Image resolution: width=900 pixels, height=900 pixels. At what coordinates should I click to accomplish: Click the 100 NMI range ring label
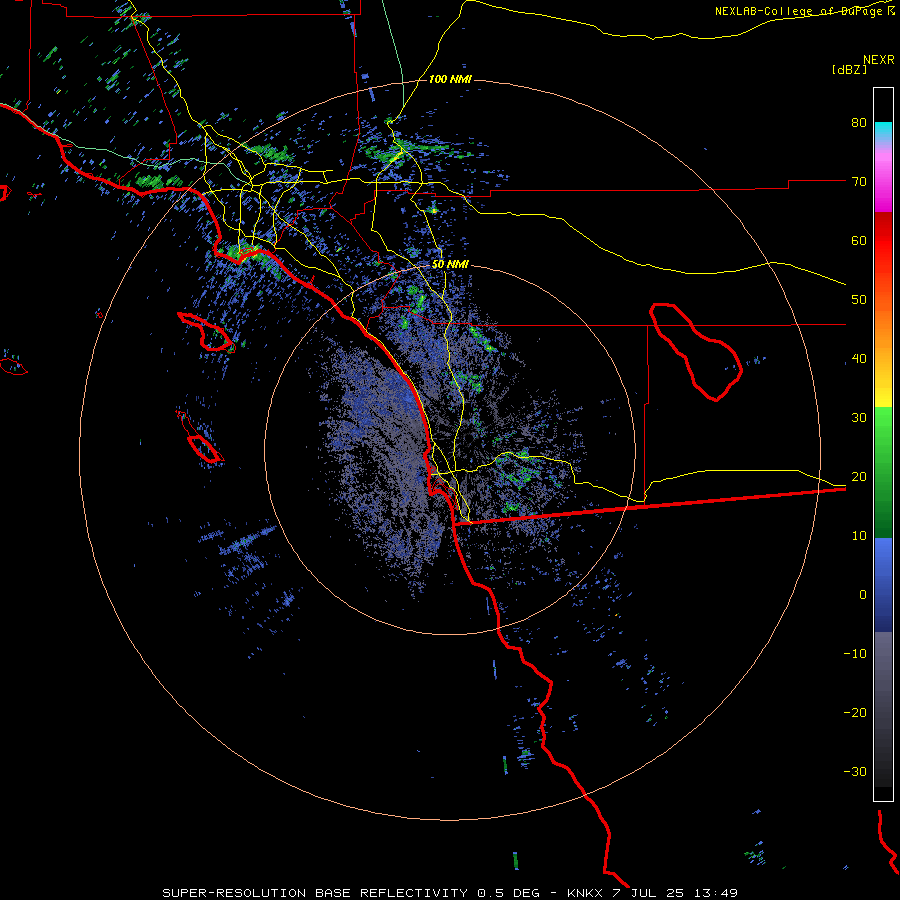point(450,79)
